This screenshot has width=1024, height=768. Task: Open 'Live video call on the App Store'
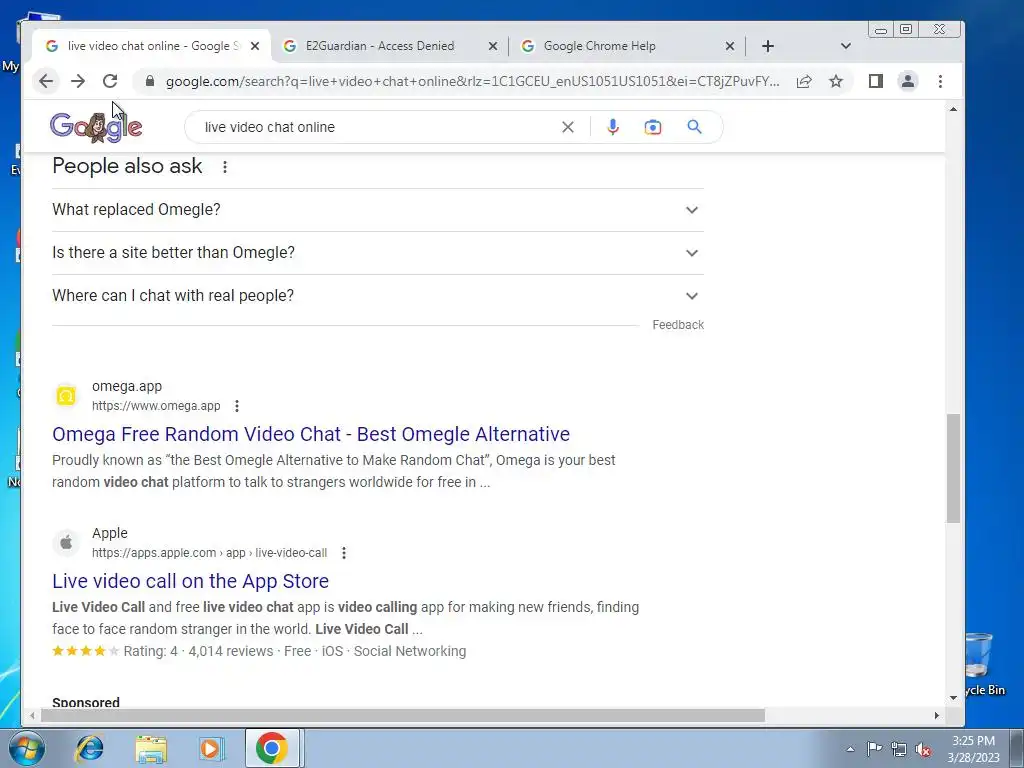[x=191, y=581]
